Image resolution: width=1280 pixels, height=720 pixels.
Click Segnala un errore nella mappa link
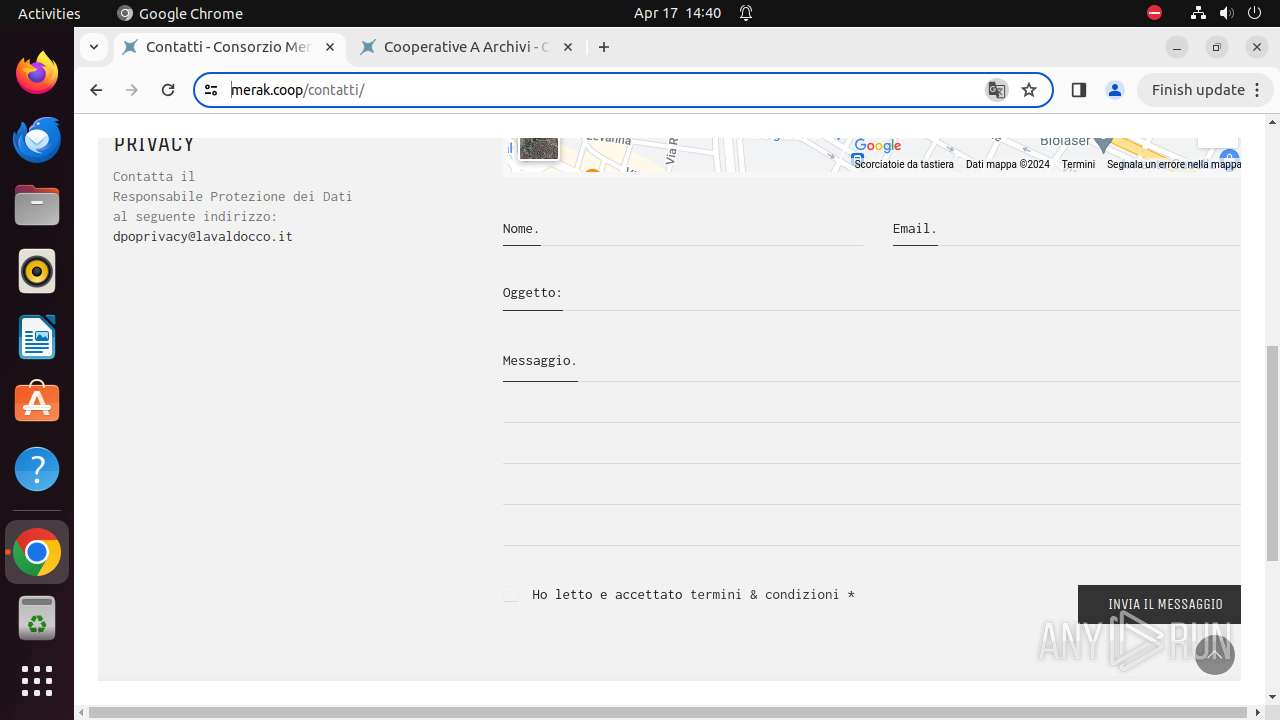1174,165
